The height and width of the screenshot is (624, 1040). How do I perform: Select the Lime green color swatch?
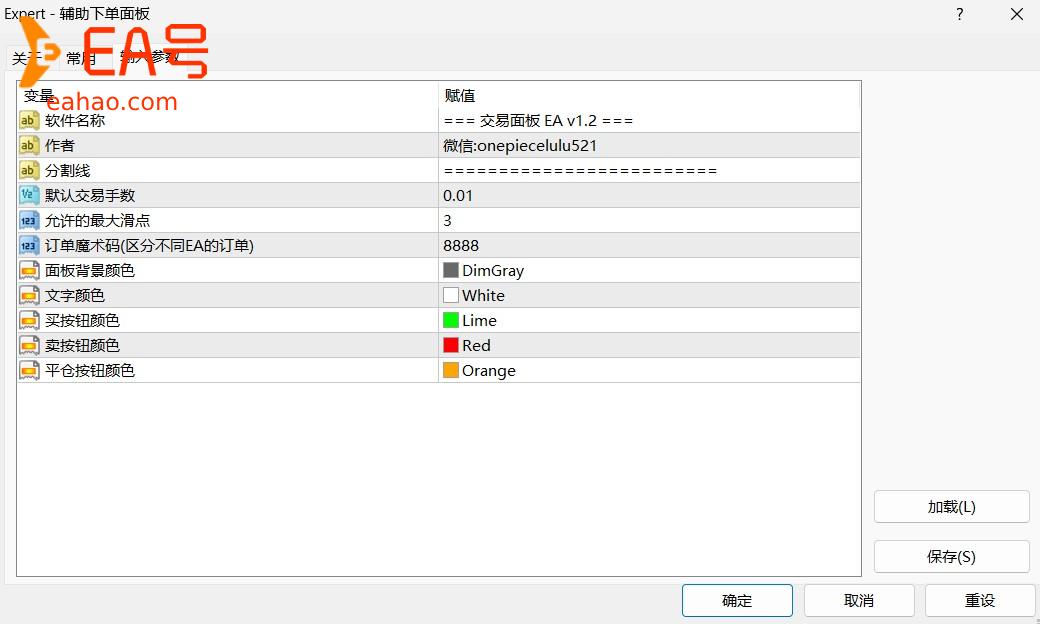click(451, 321)
